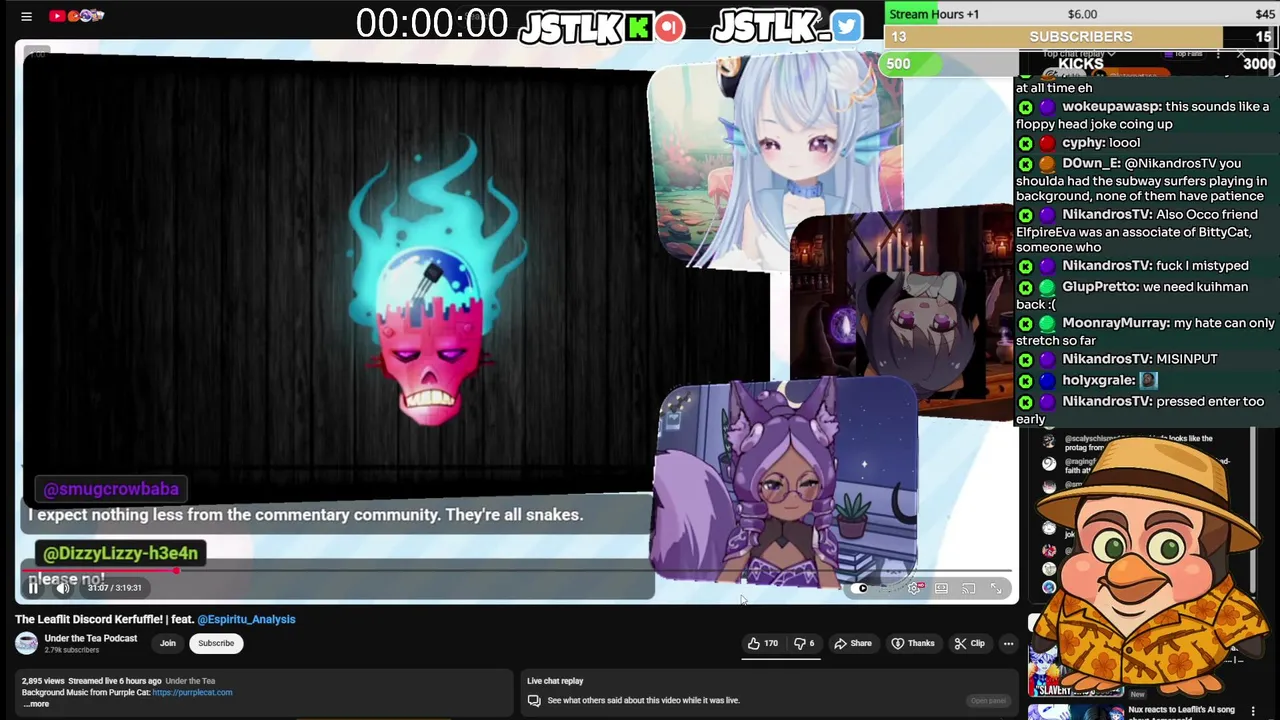
Task: Click the blue-haired VTuber camera panel
Action: point(776,160)
